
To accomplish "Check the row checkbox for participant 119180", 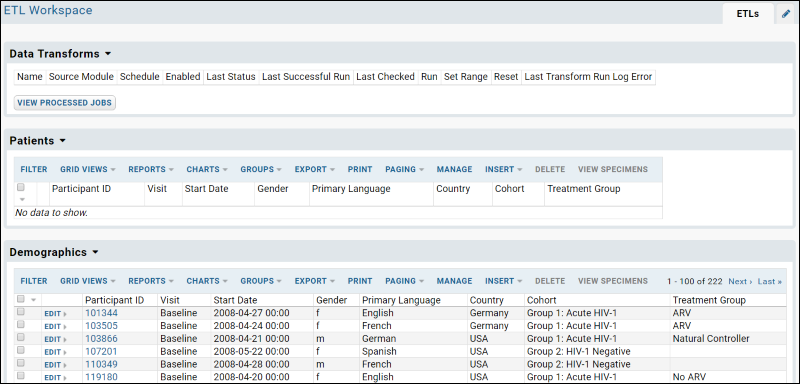I will (21, 376).
